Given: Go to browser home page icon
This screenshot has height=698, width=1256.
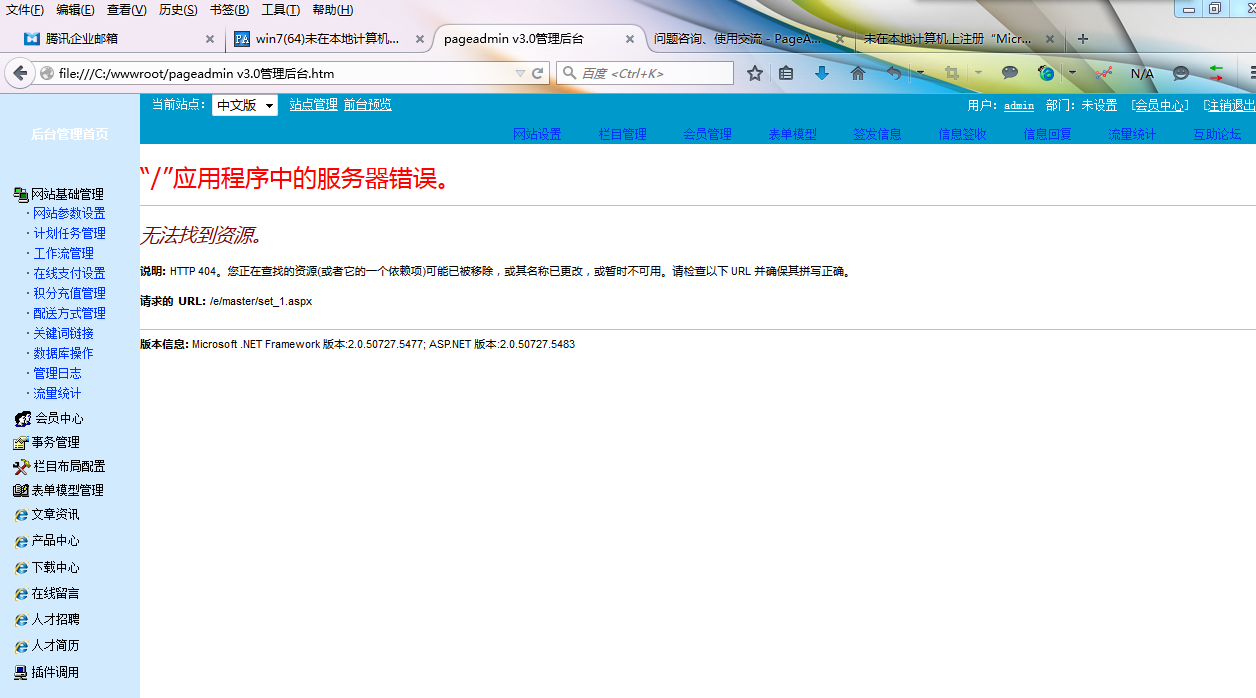Looking at the screenshot, I should point(857,73).
